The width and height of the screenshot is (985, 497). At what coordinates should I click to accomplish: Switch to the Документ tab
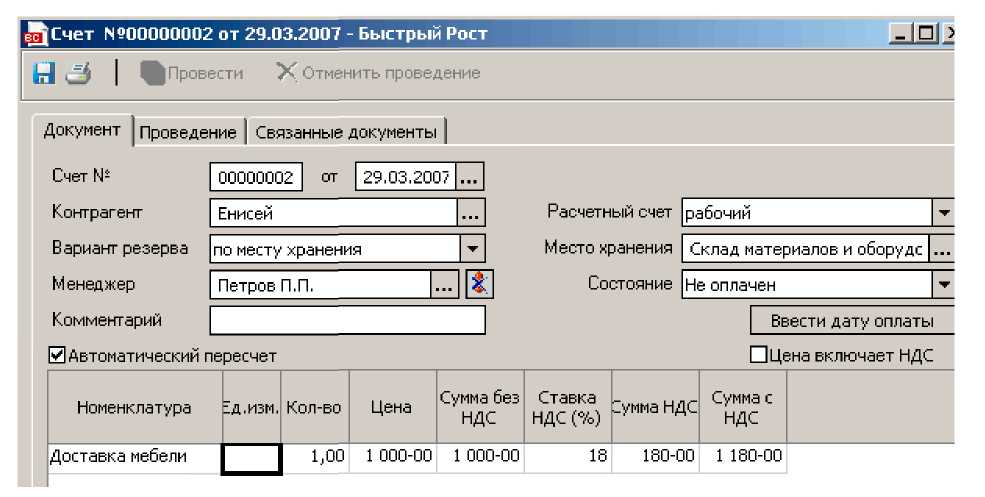(x=82, y=130)
